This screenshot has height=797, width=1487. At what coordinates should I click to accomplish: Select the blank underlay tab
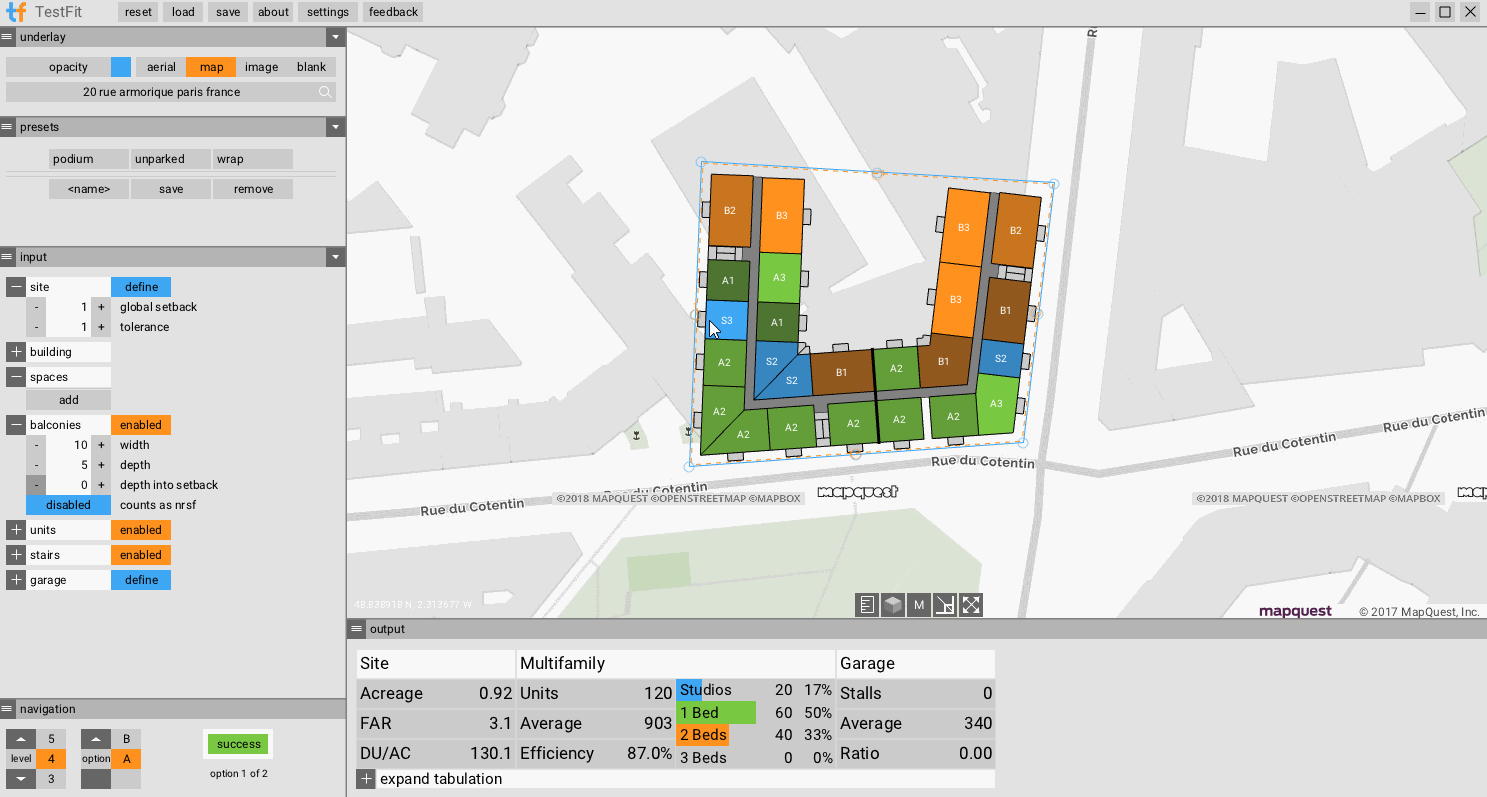(311, 66)
